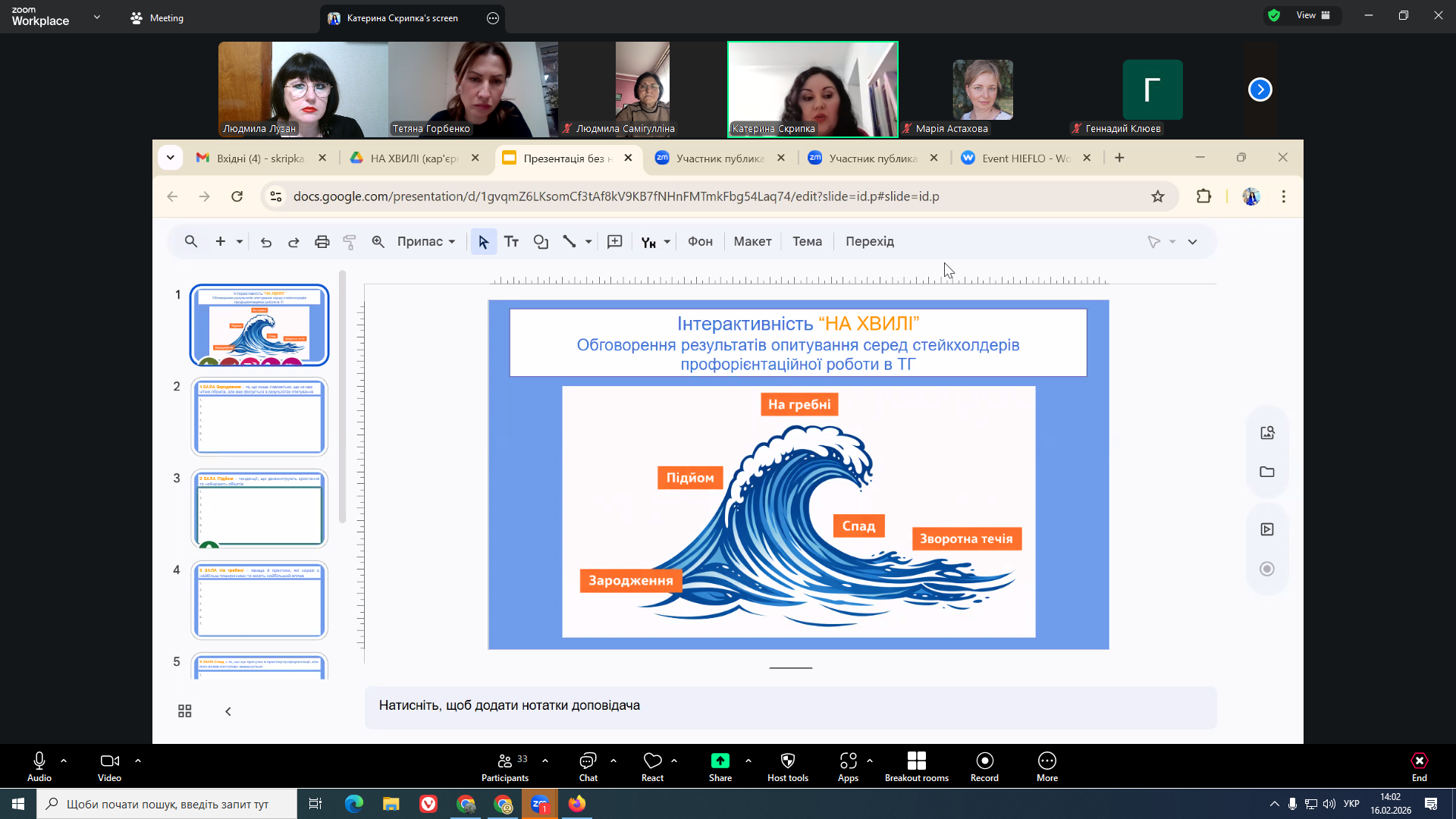This screenshot has height=819, width=1456.
Task: Open the Zoom Host tools shield icon
Action: pos(787,761)
